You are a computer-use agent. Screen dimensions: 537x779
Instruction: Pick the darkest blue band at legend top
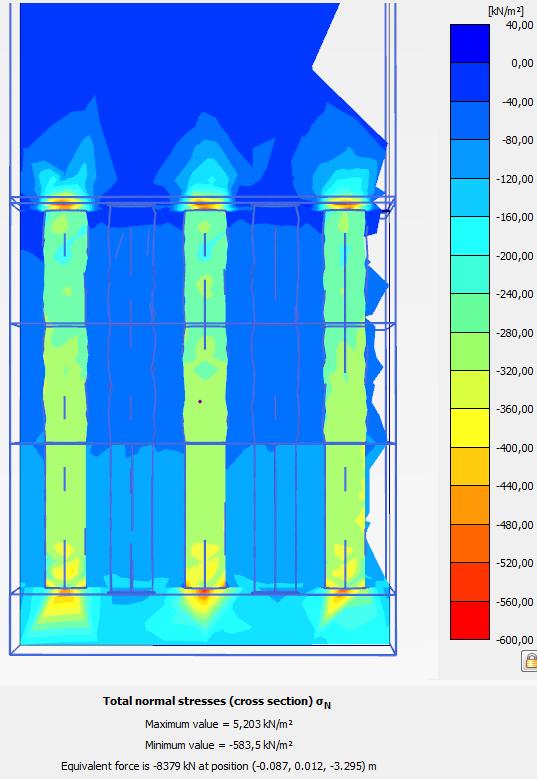point(469,44)
